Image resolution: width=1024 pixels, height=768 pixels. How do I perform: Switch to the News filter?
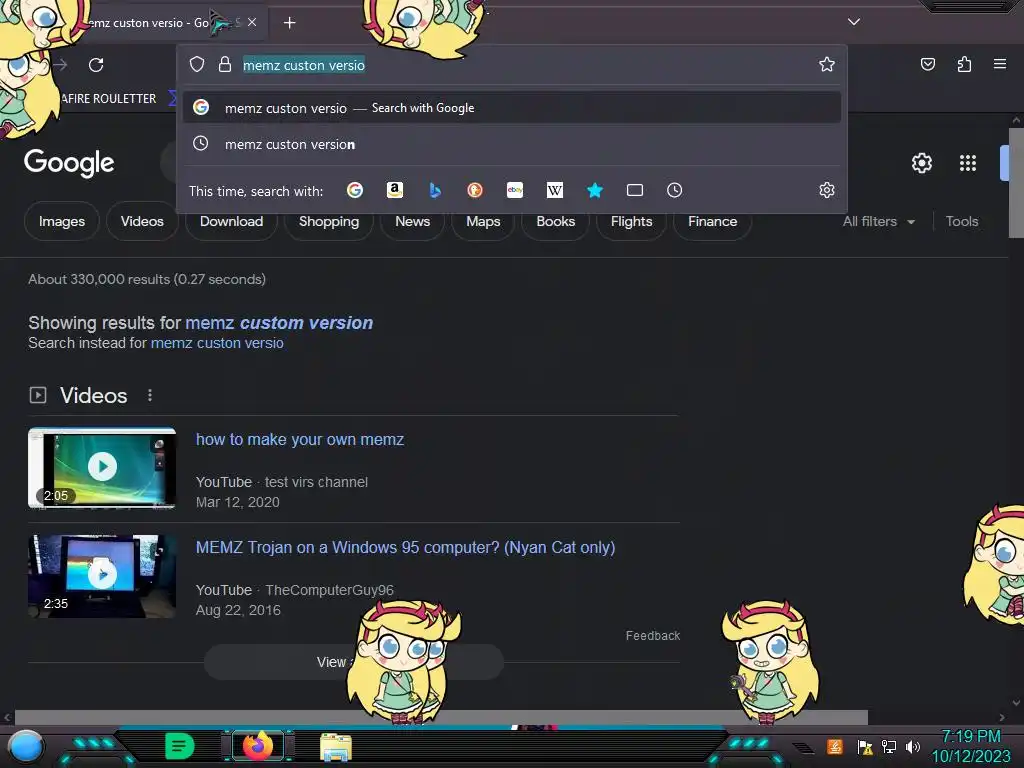[412, 221]
